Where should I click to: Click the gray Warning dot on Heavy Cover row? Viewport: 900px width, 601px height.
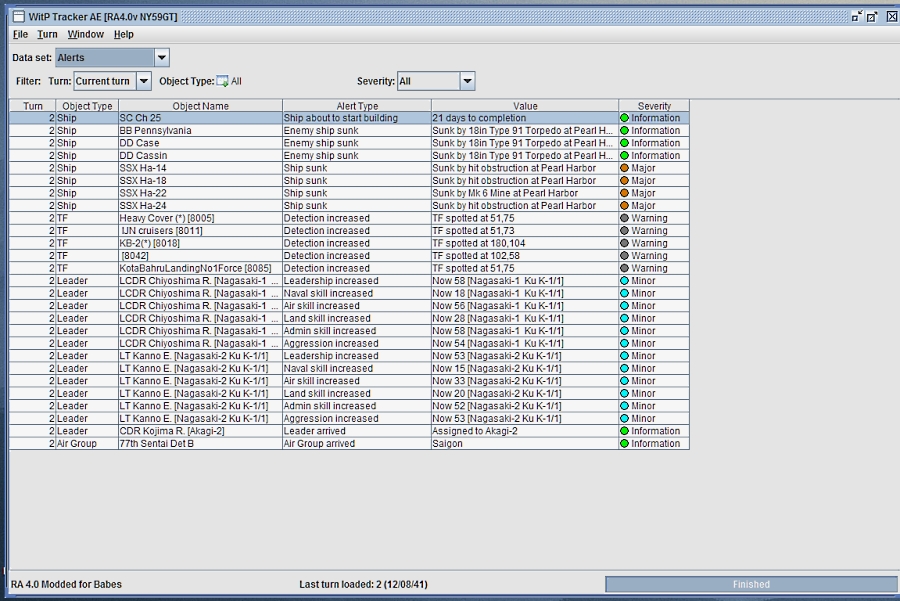(625, 218)
